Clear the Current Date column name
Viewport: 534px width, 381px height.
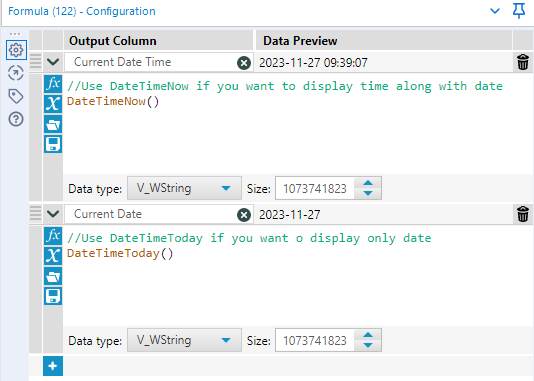click(x=244, y=215)
